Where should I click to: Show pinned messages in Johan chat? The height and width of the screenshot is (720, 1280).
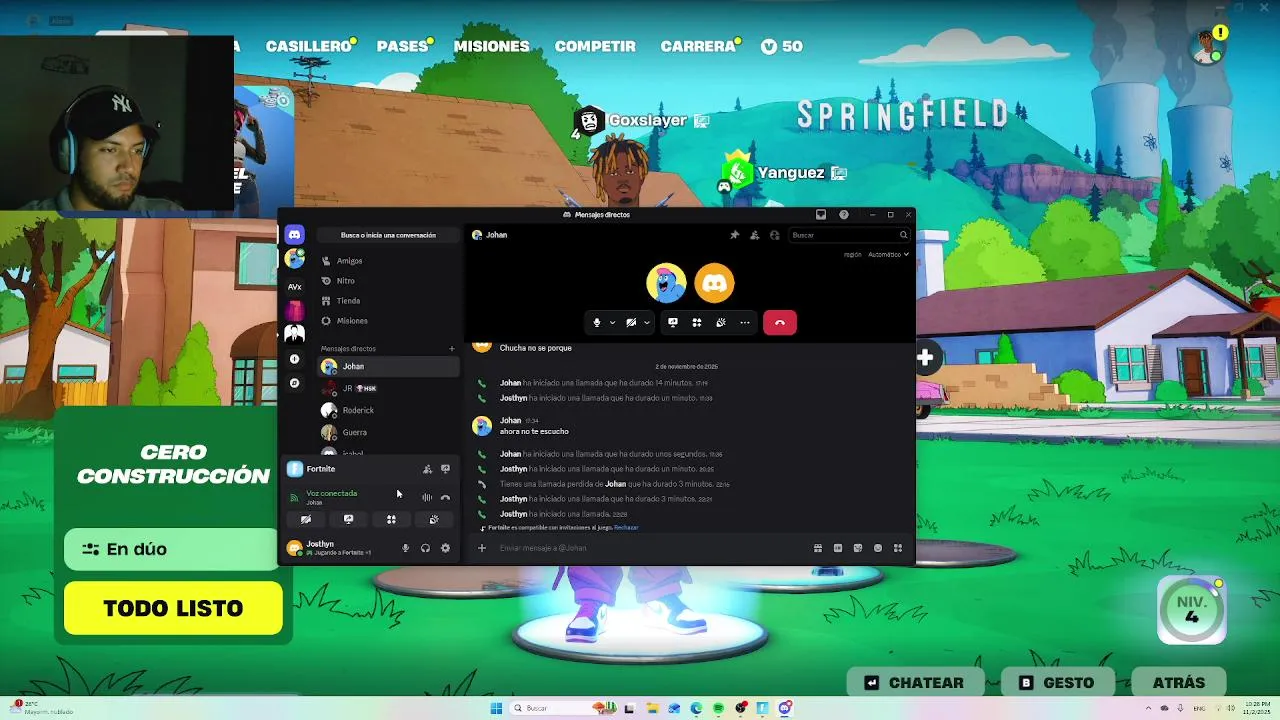[734, 235]
